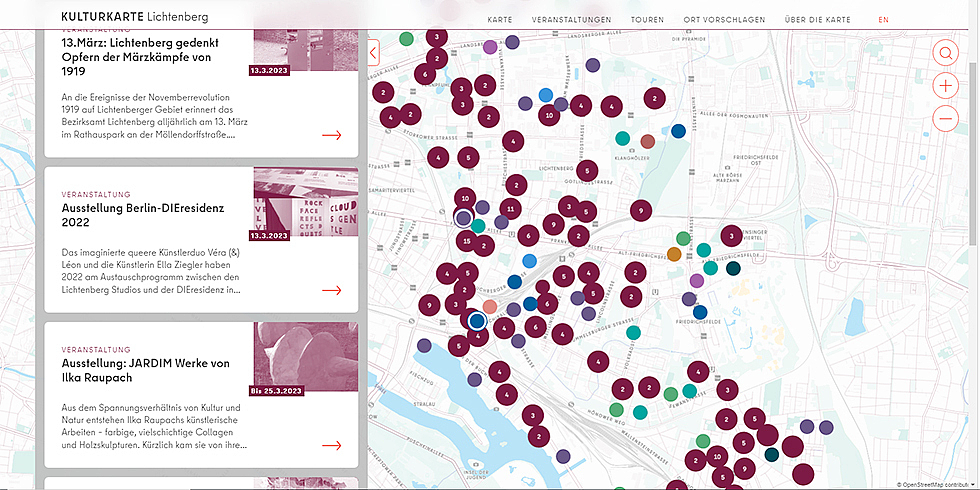Open the map search magnifier

pos(946,53)
